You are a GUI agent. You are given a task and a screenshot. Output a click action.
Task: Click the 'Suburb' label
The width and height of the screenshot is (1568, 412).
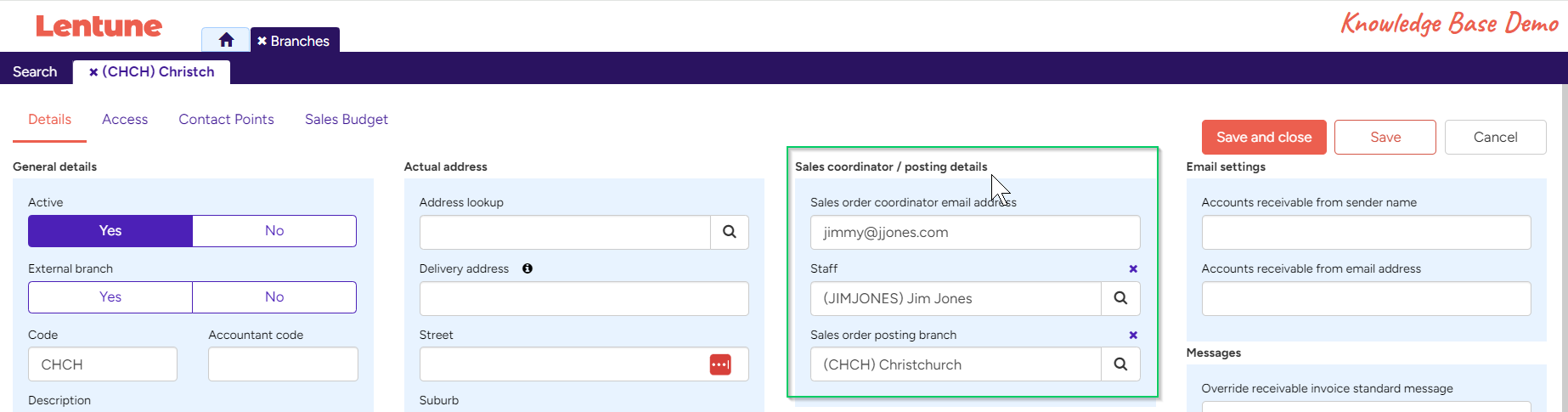439,400
